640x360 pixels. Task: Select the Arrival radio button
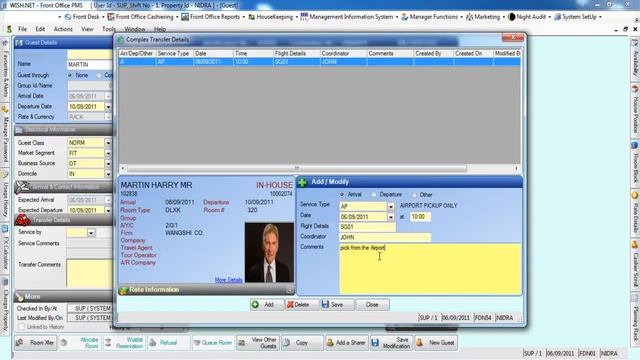[342, 194]
